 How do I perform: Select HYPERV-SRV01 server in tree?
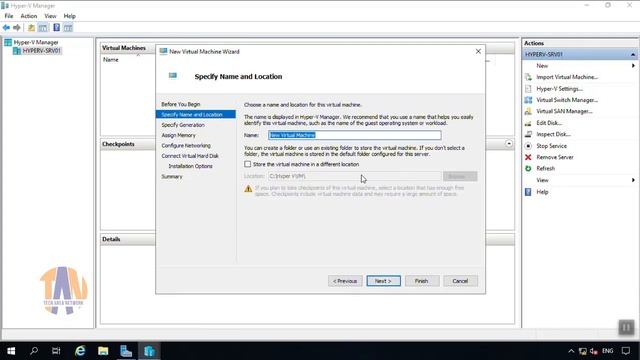click(x=41, y=51)
